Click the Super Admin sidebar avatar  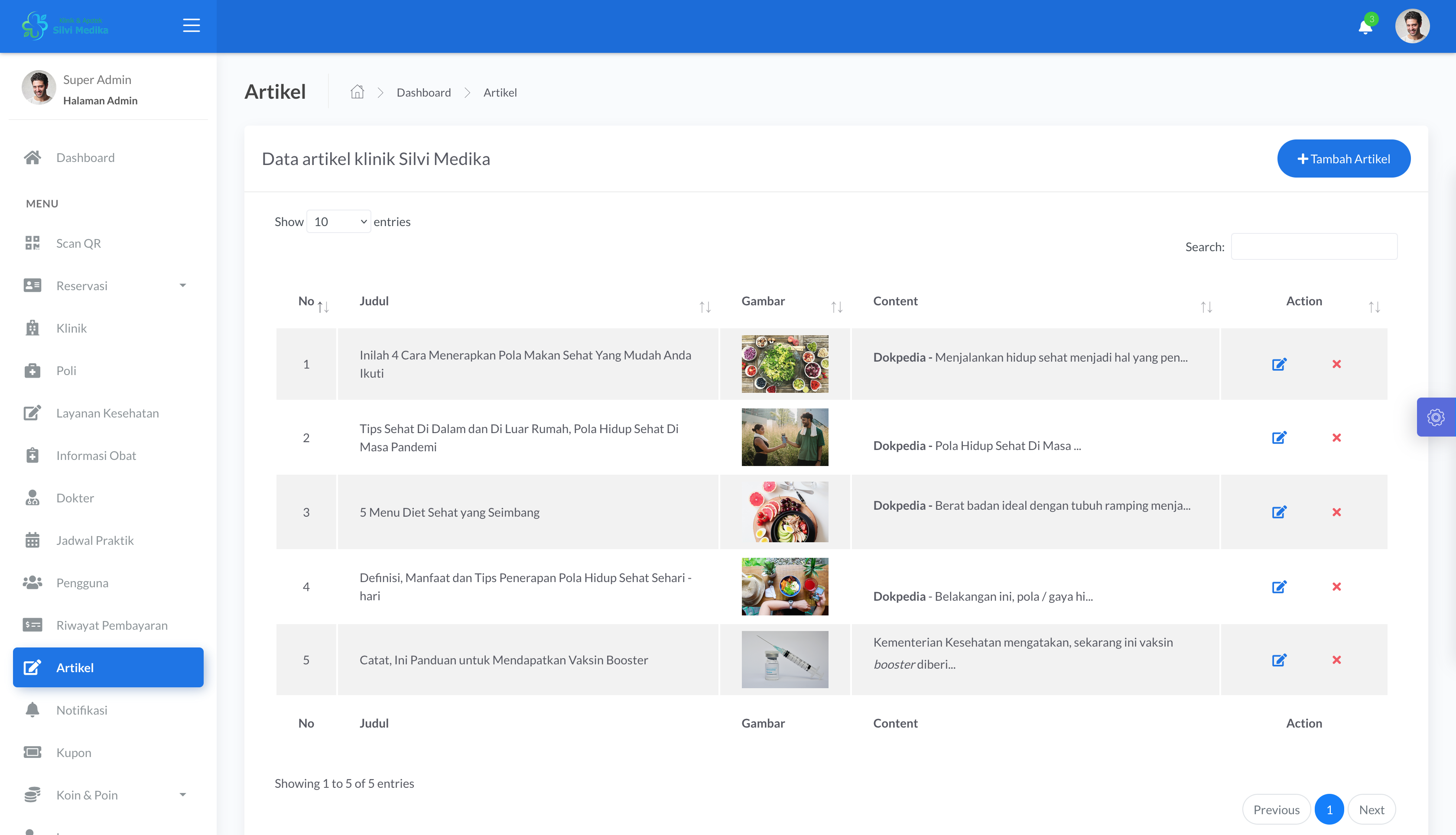pyautogui.click(x=39, y=88)
